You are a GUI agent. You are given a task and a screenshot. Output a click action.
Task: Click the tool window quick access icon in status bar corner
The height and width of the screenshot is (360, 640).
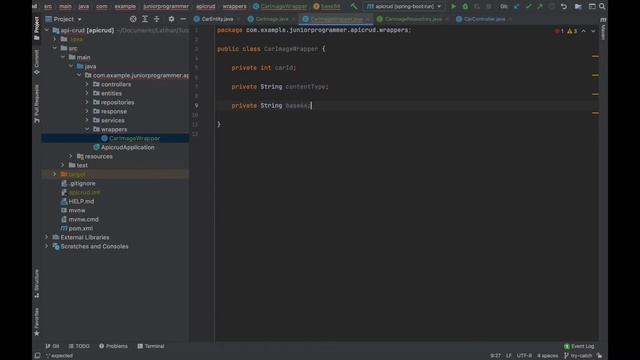pyautogui.click(x=37, y=356)
